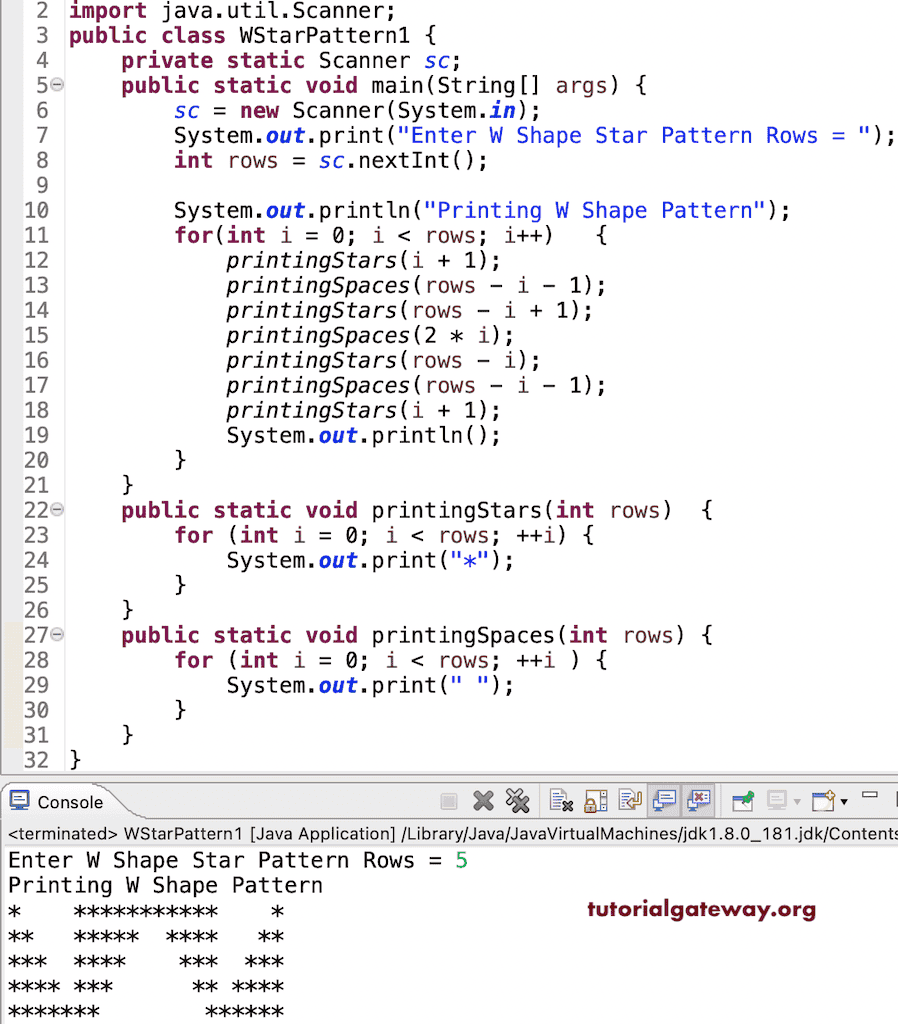Pin the Console view

click(743, 800)
